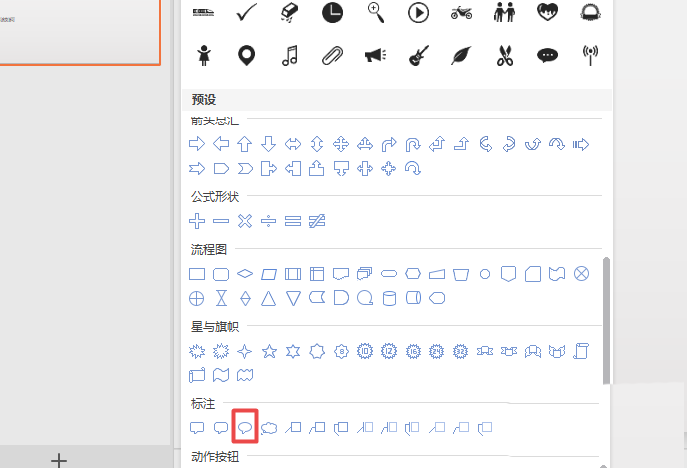687x468 pixels.
Task: Pick the eraser icon
Action: pos(289,13)
